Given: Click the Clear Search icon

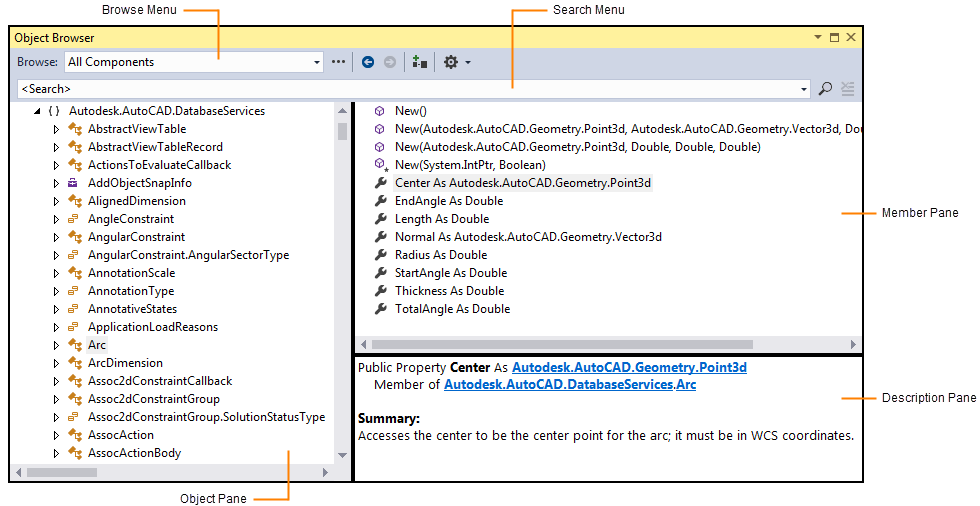Looking at the screenshot, I should (x=848, y=89).
